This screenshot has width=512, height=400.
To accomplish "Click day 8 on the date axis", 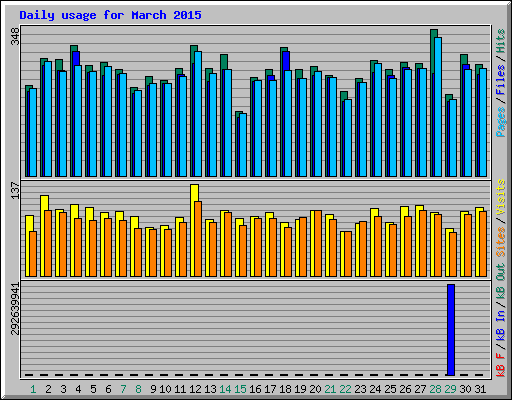I will coord(138,389).
